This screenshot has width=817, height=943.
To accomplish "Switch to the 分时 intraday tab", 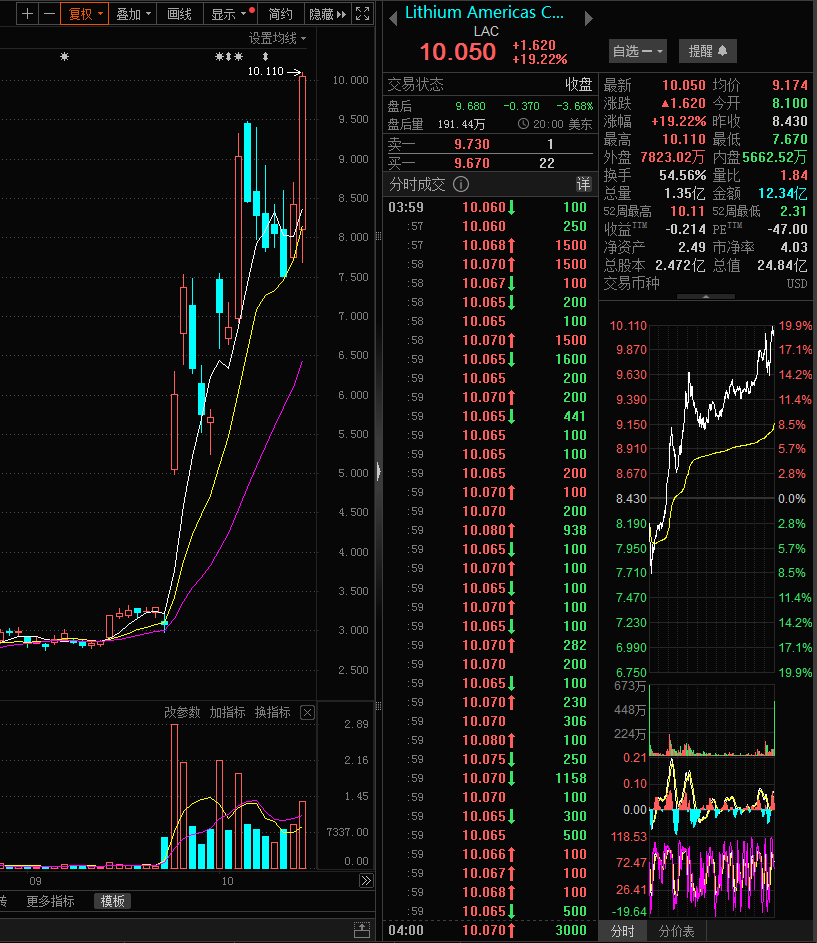I will 623,931.
